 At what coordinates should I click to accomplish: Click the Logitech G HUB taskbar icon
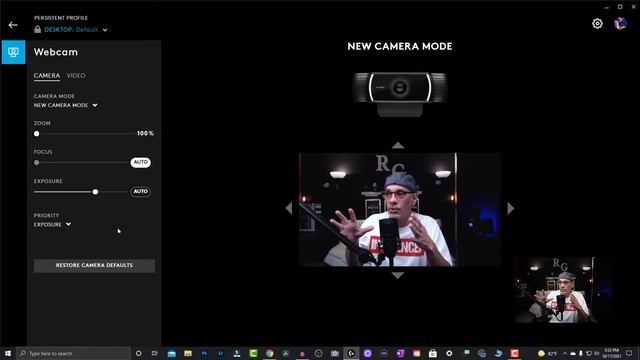tap(351, 353)
